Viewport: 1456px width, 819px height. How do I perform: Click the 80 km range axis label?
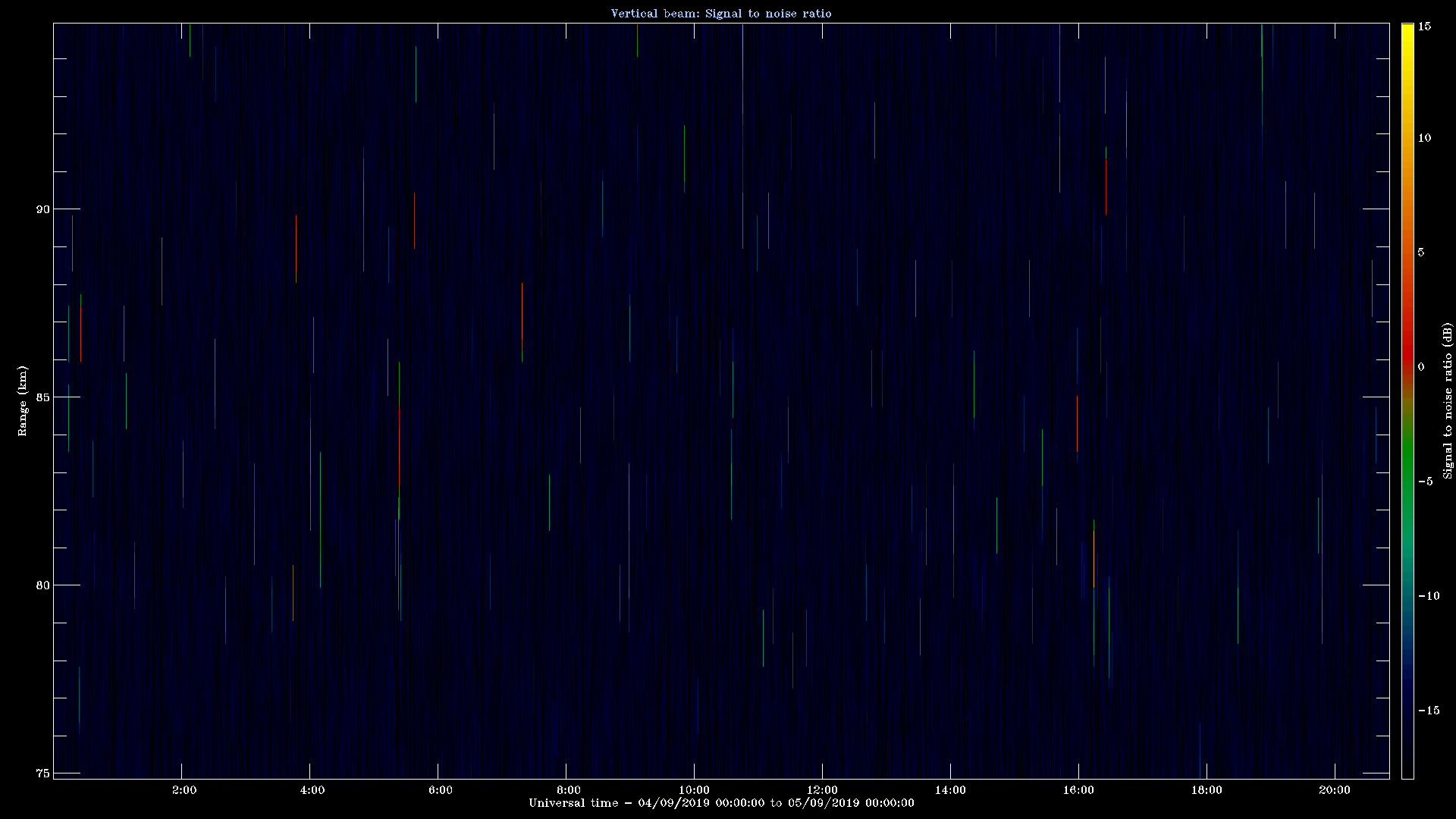tap(42, 585)
